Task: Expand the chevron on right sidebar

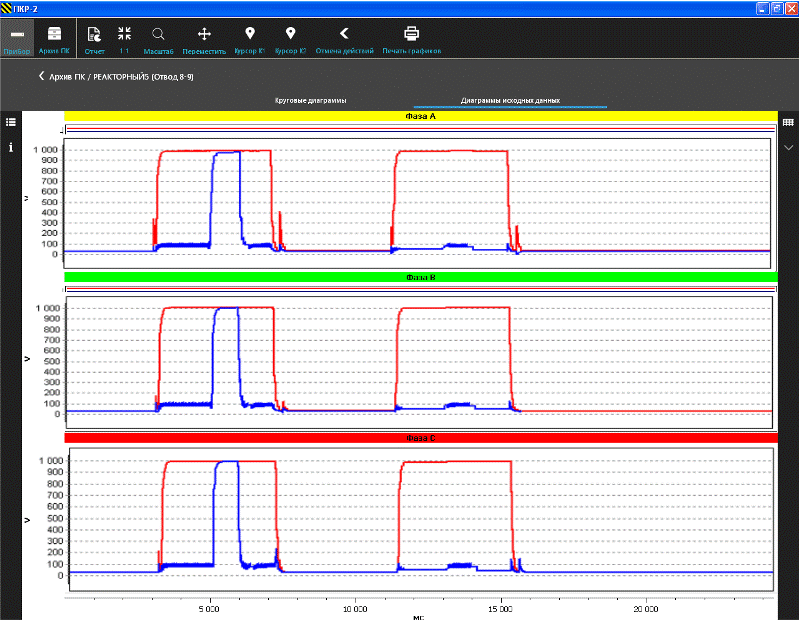Action: point(788,147)
